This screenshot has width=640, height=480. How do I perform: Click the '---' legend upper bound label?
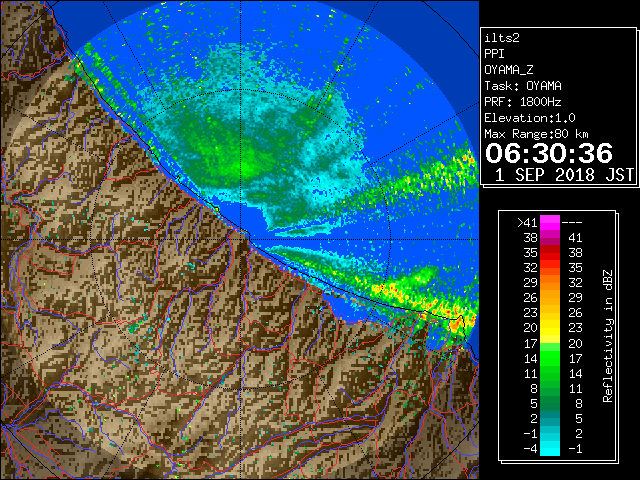[572, 223]
